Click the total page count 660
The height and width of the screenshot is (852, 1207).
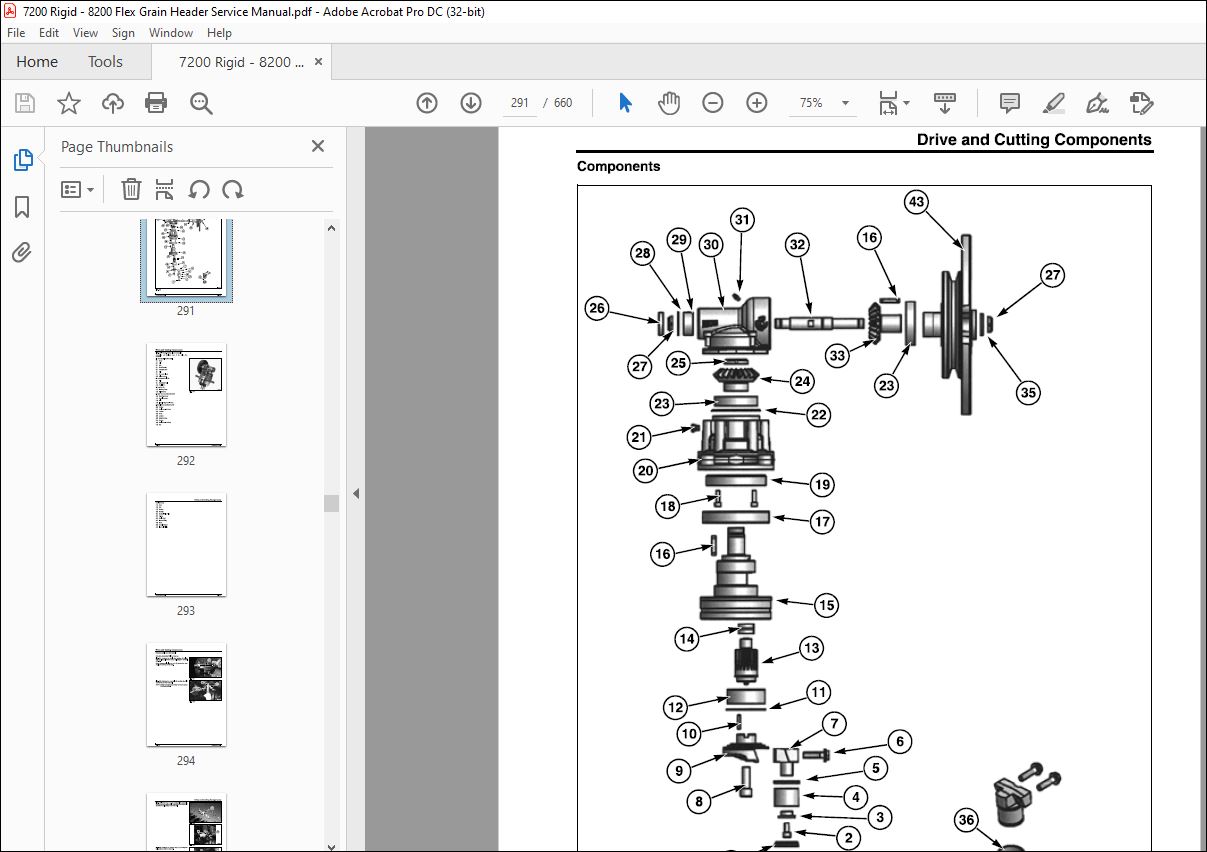point(563,103)
